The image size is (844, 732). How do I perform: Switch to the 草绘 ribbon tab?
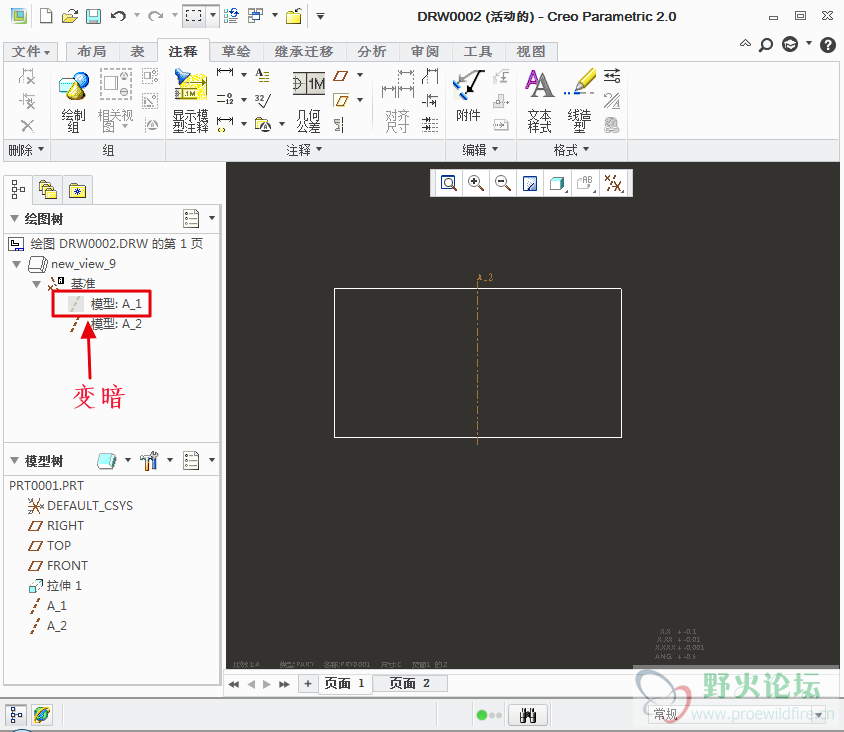pos(236,52)
